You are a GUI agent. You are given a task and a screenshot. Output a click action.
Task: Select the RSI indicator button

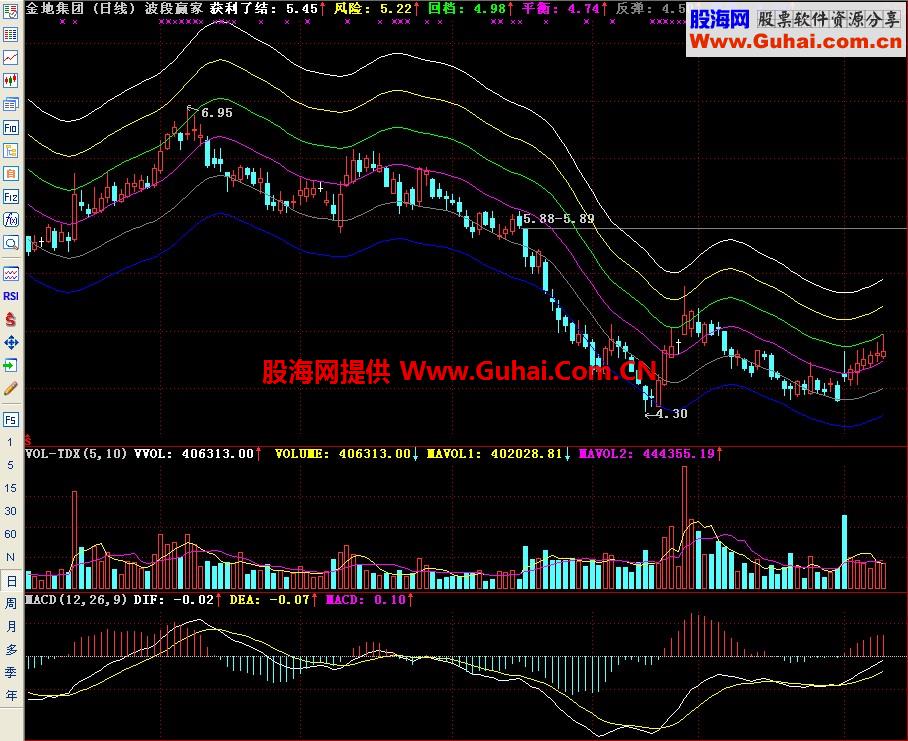[x=10, y=296]
